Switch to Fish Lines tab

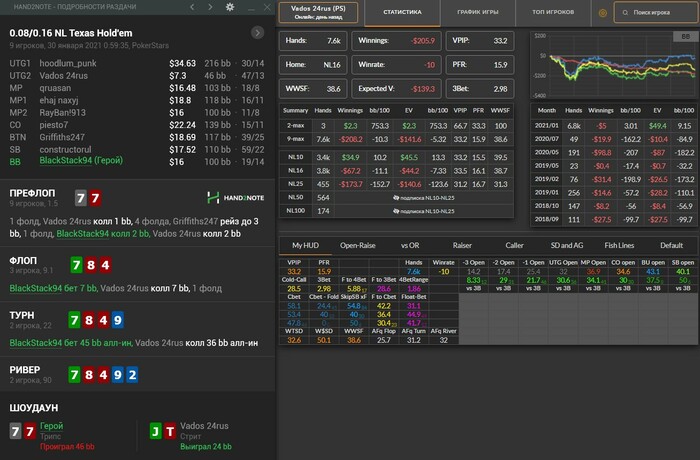[619, 246]
